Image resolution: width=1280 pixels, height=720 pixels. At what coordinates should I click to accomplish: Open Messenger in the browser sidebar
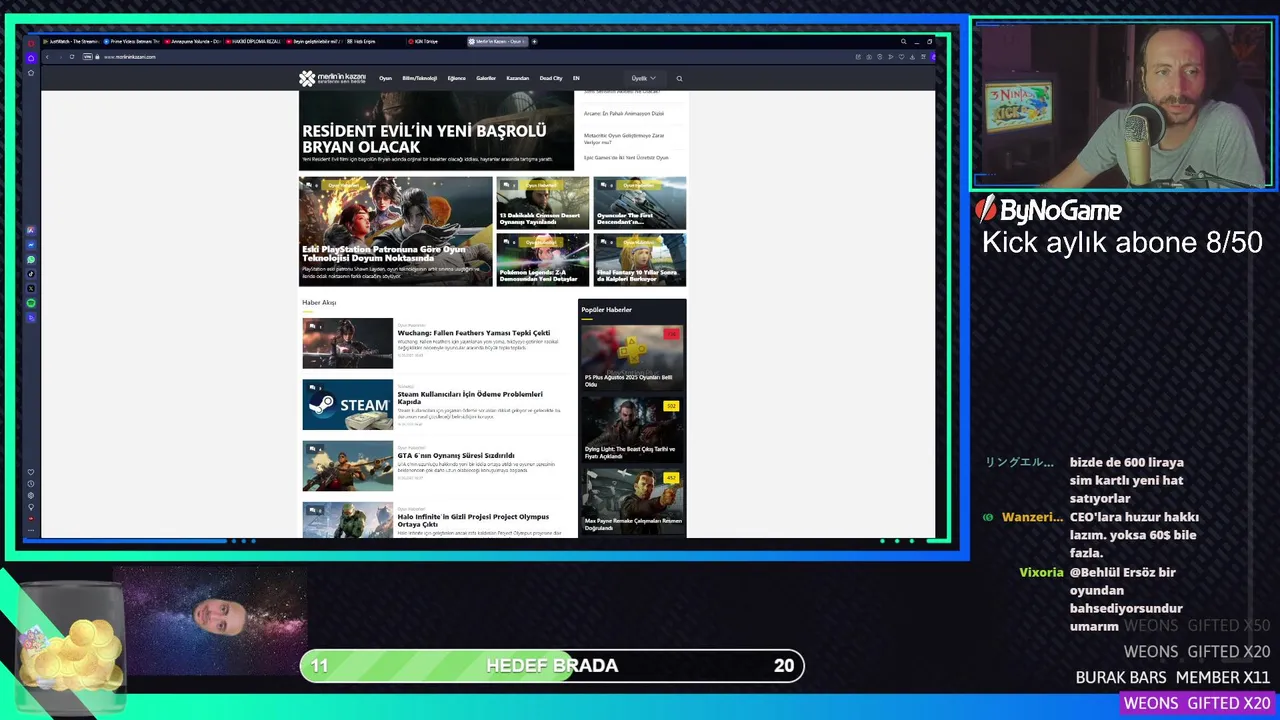click(31, 245)
